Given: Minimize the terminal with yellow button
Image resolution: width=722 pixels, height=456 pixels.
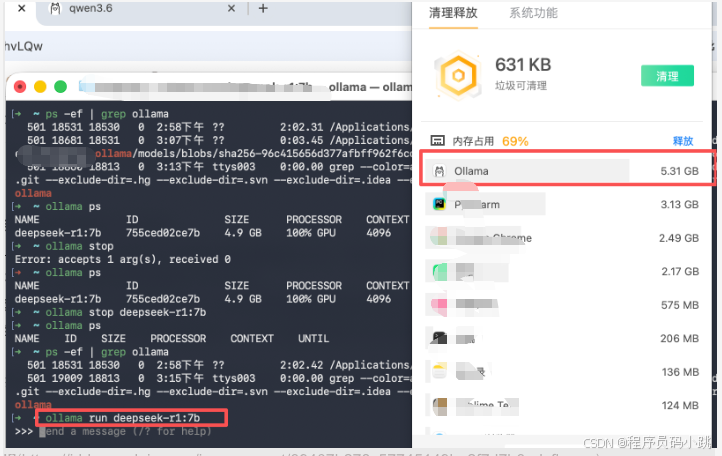Looking at the screenshot, I should click(40, 87).
